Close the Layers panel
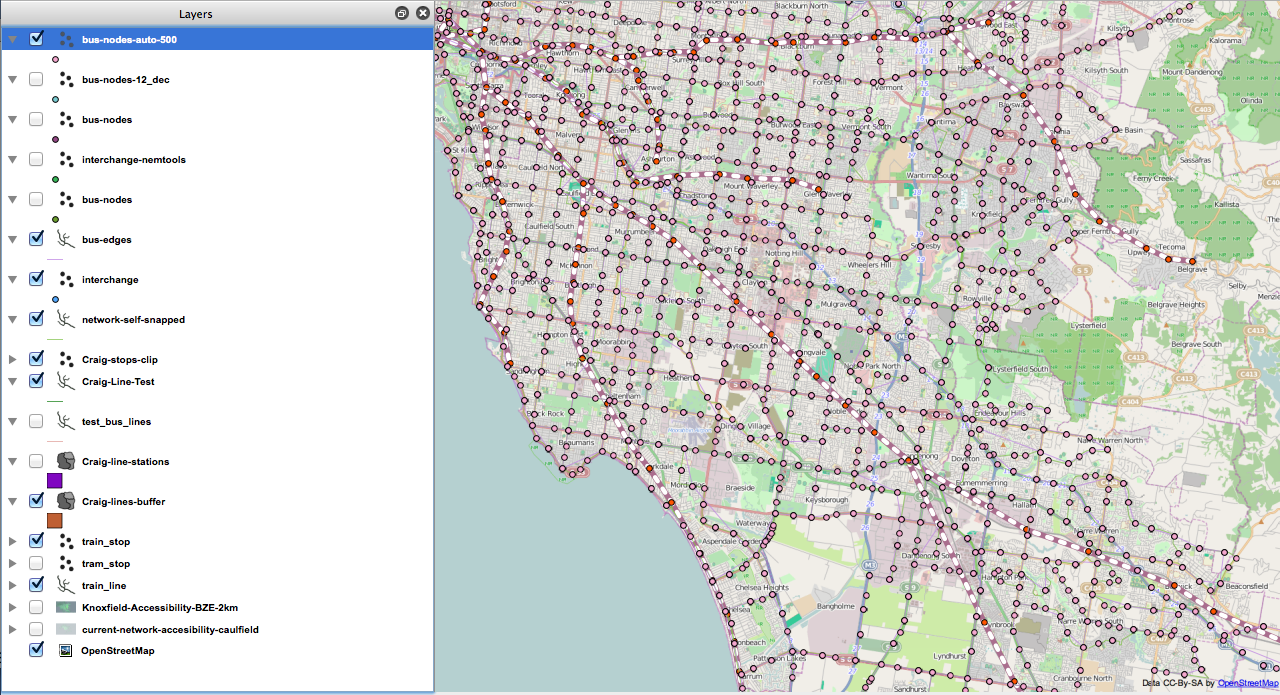Screen dimensions: 1280x695 pos(423,14)
